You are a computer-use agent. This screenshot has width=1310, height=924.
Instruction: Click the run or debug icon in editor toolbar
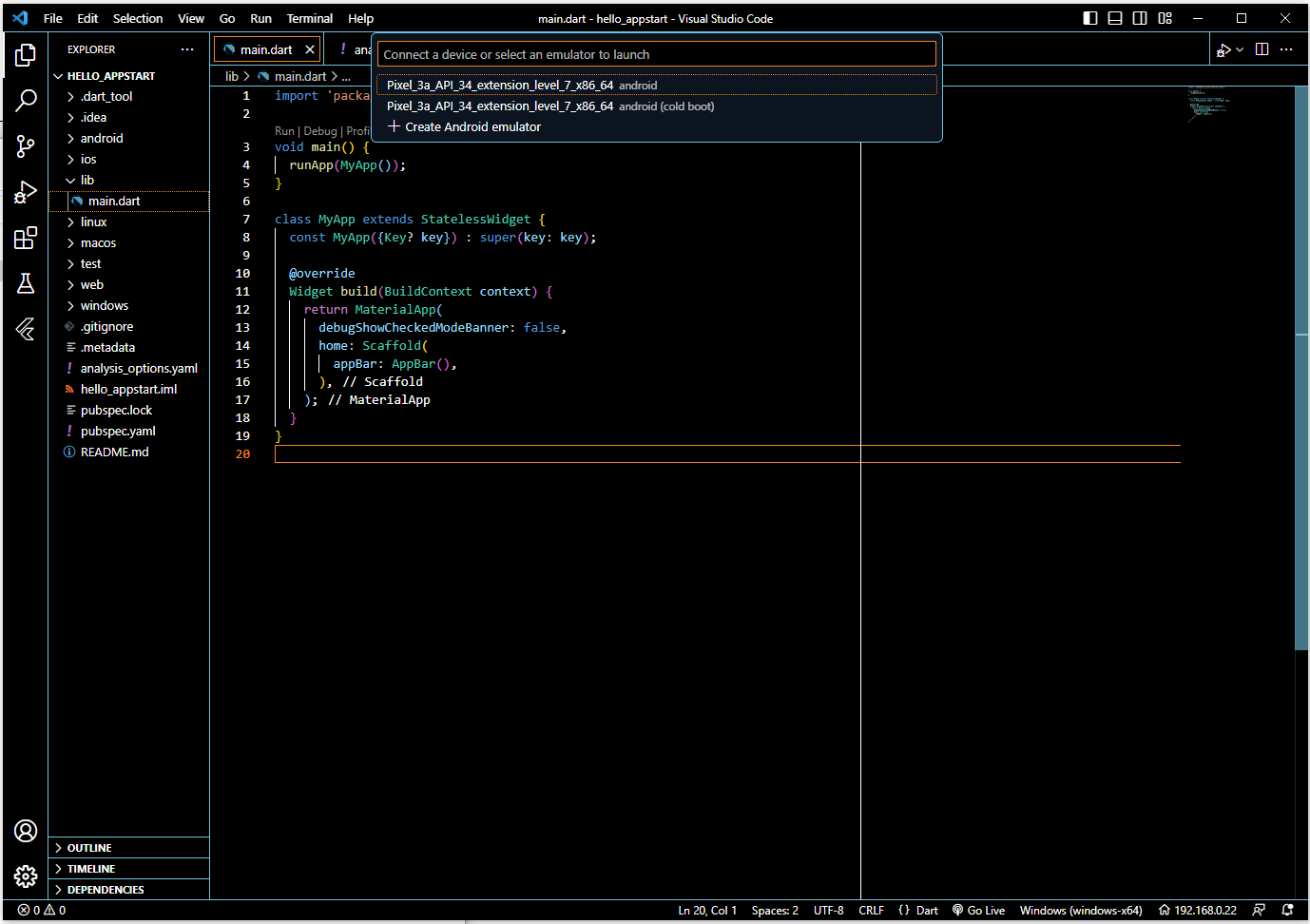click(1224, 49)
